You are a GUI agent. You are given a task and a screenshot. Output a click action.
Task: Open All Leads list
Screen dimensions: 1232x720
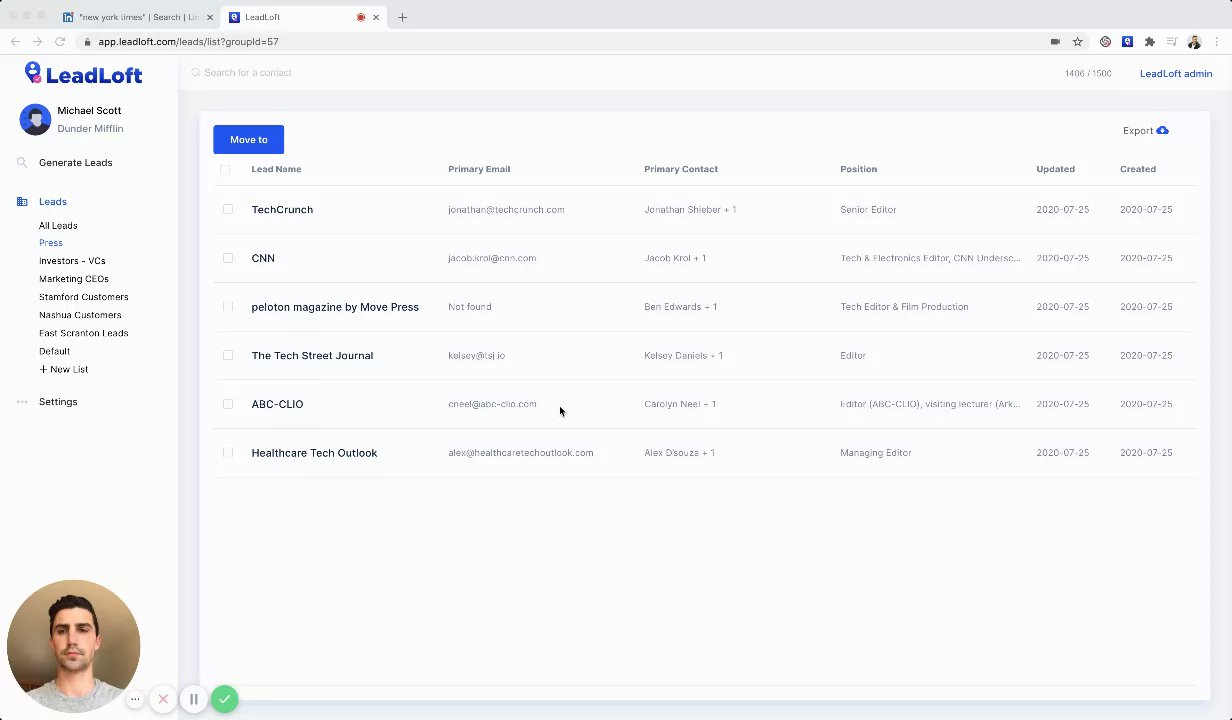tap(58, 226)
